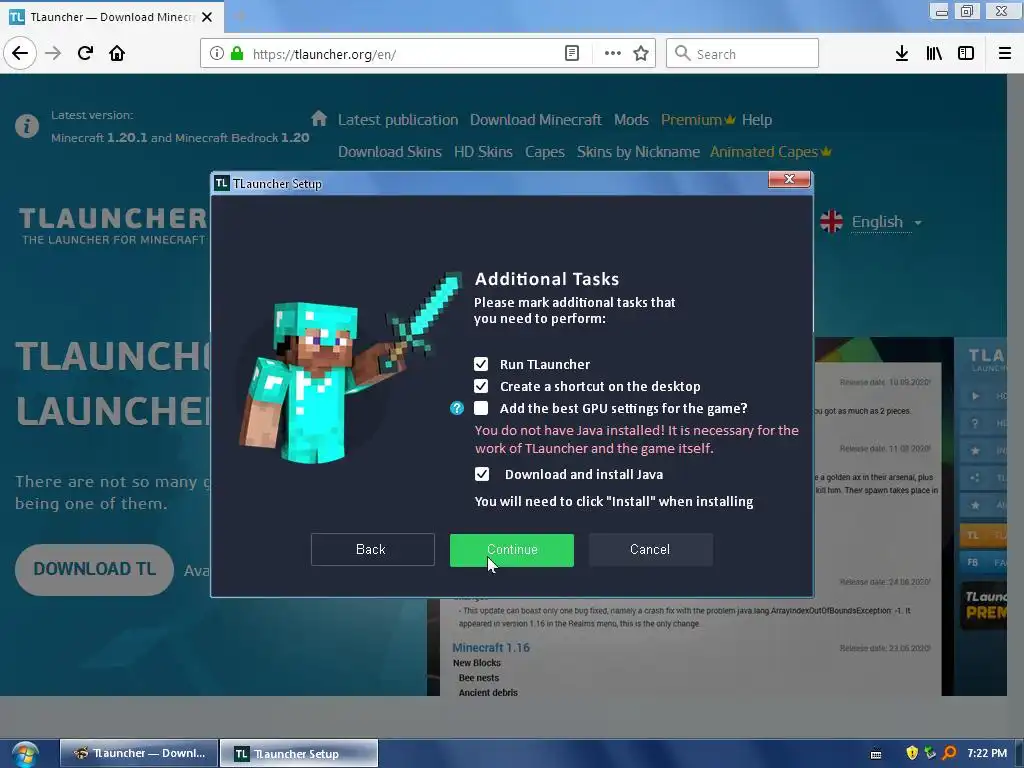Go to the browser home page icon

(x=117, y=54)
